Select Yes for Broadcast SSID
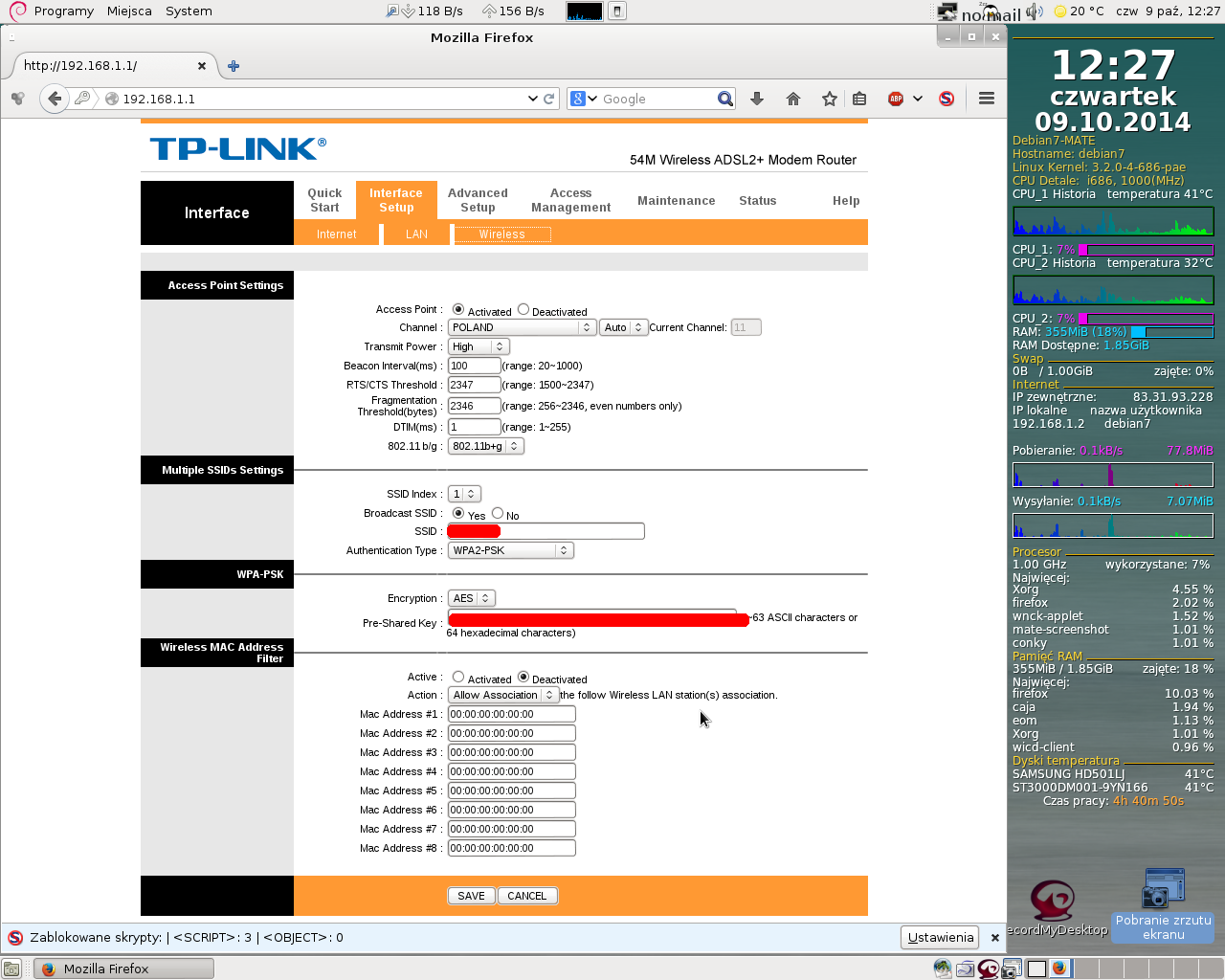 click(458, 513)
